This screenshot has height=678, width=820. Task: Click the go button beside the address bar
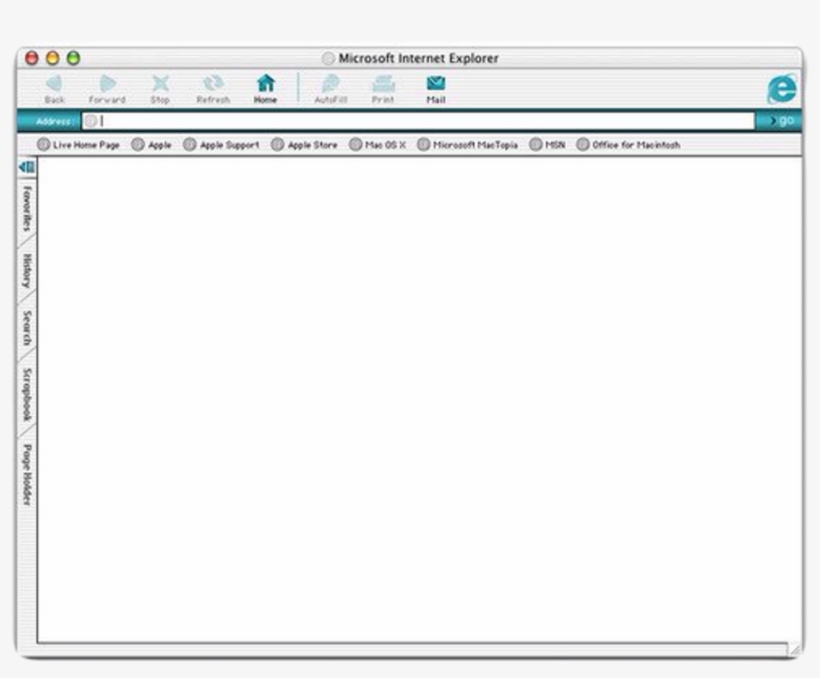(x=781, y=121)
